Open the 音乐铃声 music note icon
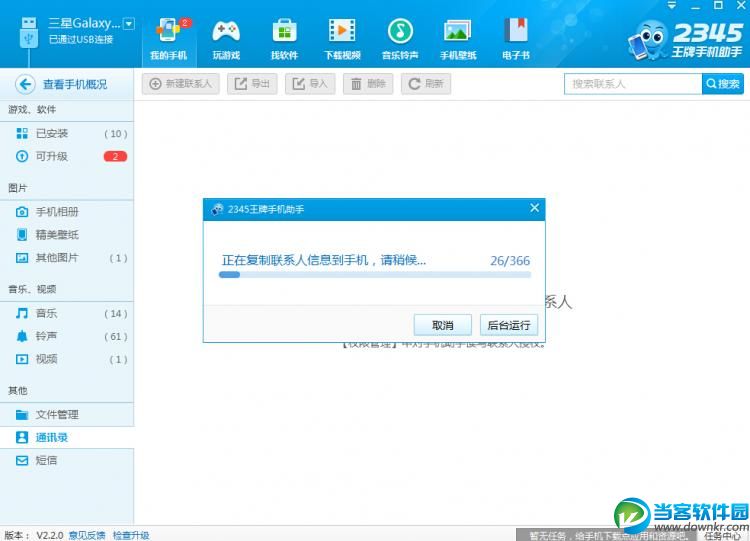Image resolution: width=750 pixels, height=541 pixels. [400, 31]
